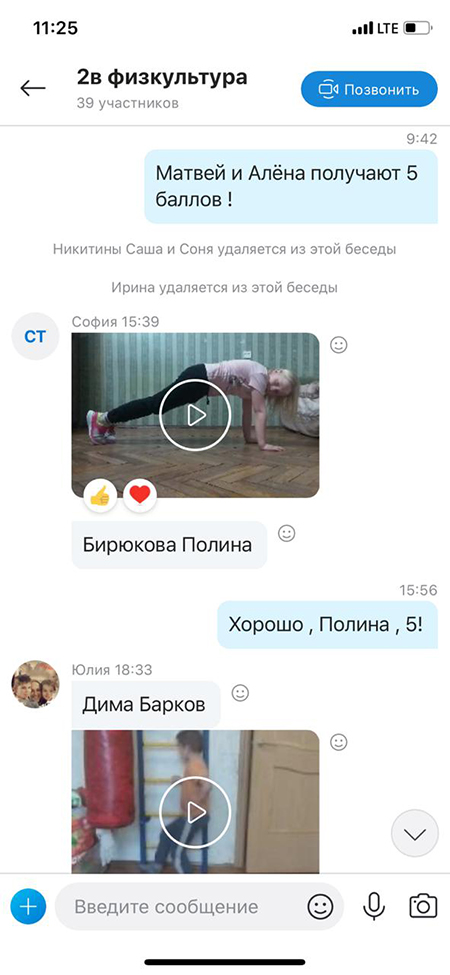Open the СТ avatar for София's profile

click(35, 336)
